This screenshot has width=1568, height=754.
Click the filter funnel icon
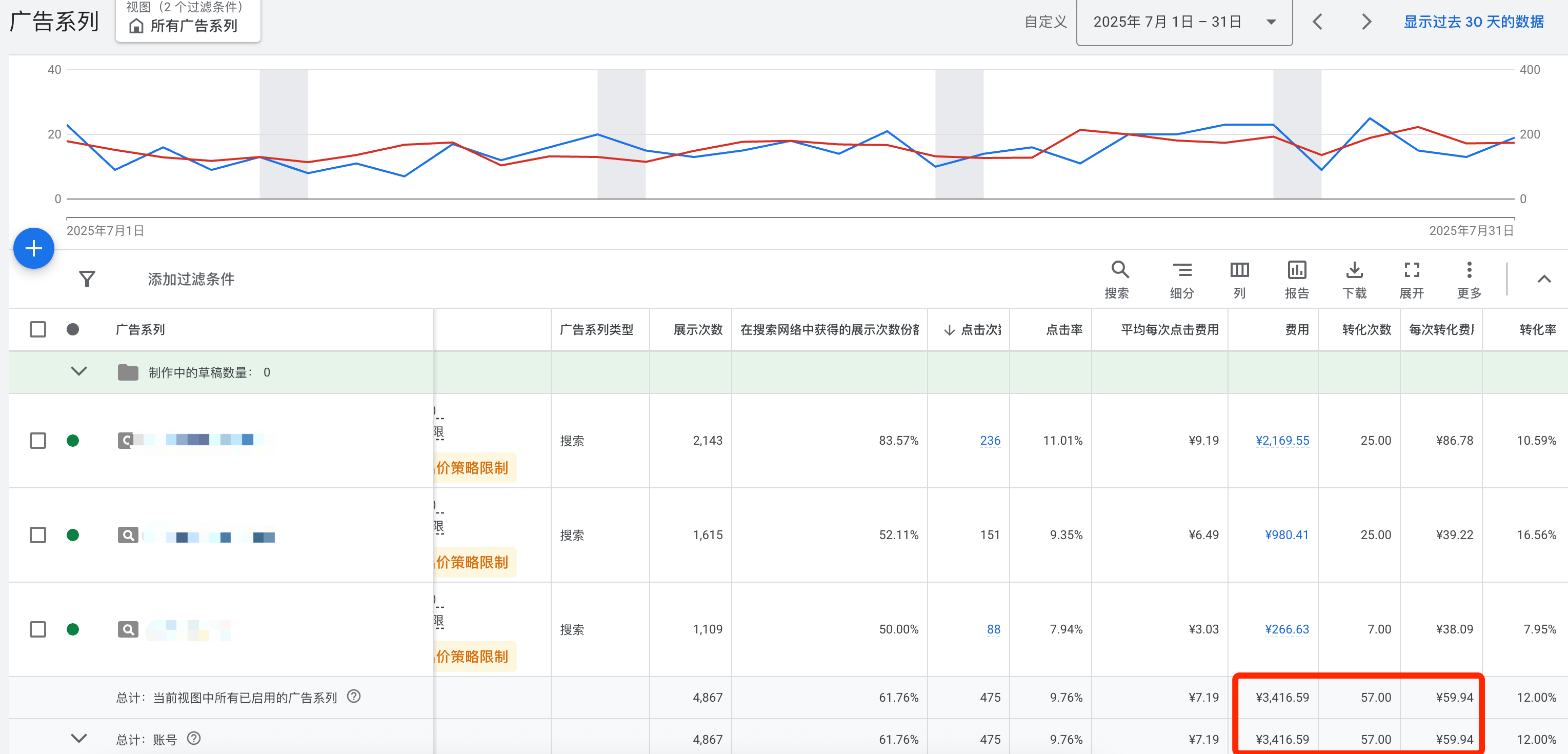coord(87,279)
